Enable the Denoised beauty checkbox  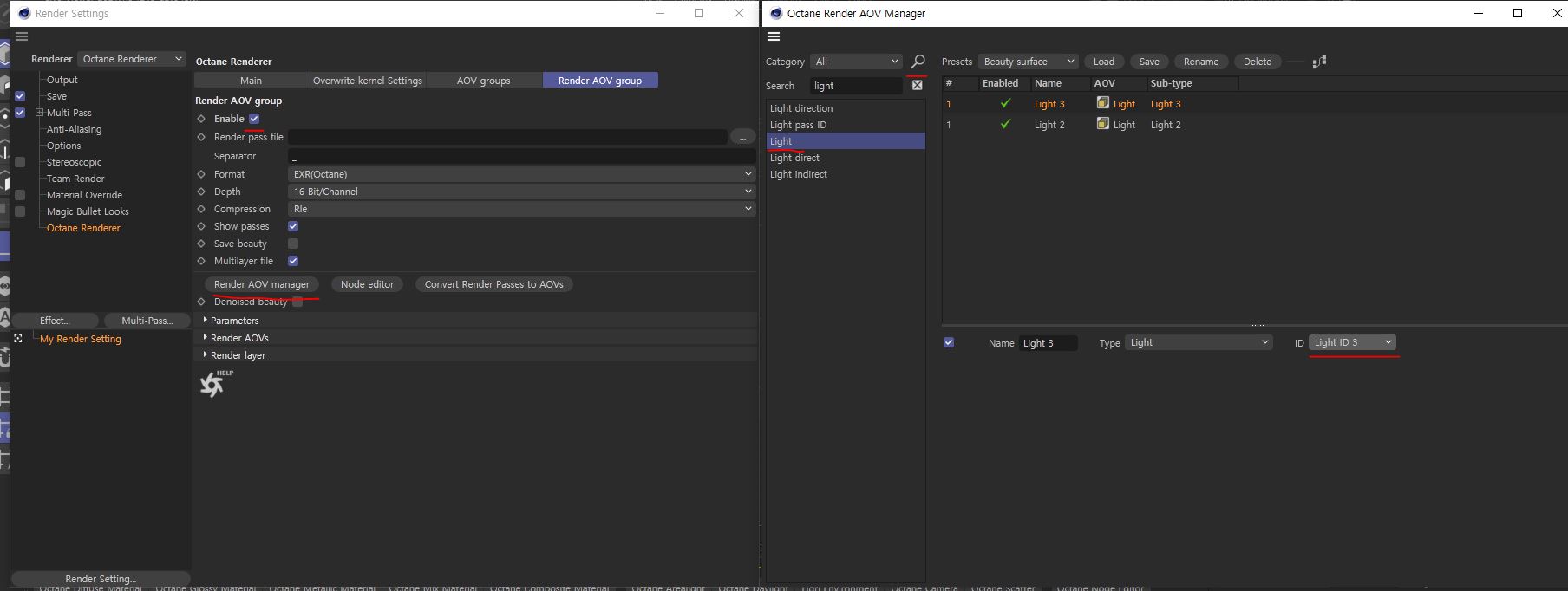[x=297, y=302]
